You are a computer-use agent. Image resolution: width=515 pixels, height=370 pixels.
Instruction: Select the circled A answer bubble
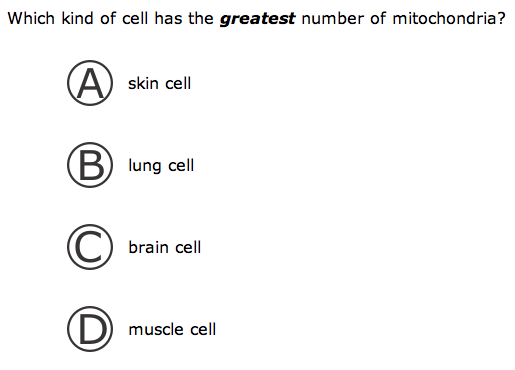(90, 83)
